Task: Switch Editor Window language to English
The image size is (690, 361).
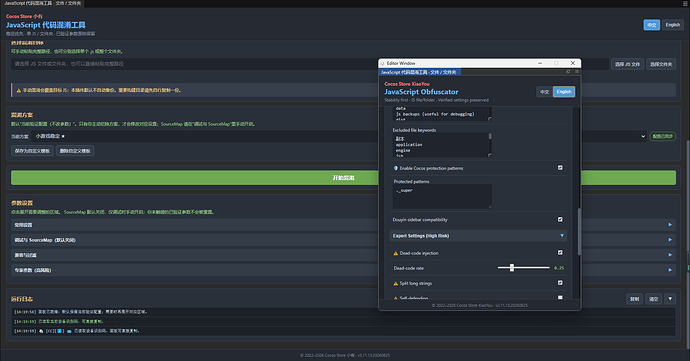Action: (564, 92)
